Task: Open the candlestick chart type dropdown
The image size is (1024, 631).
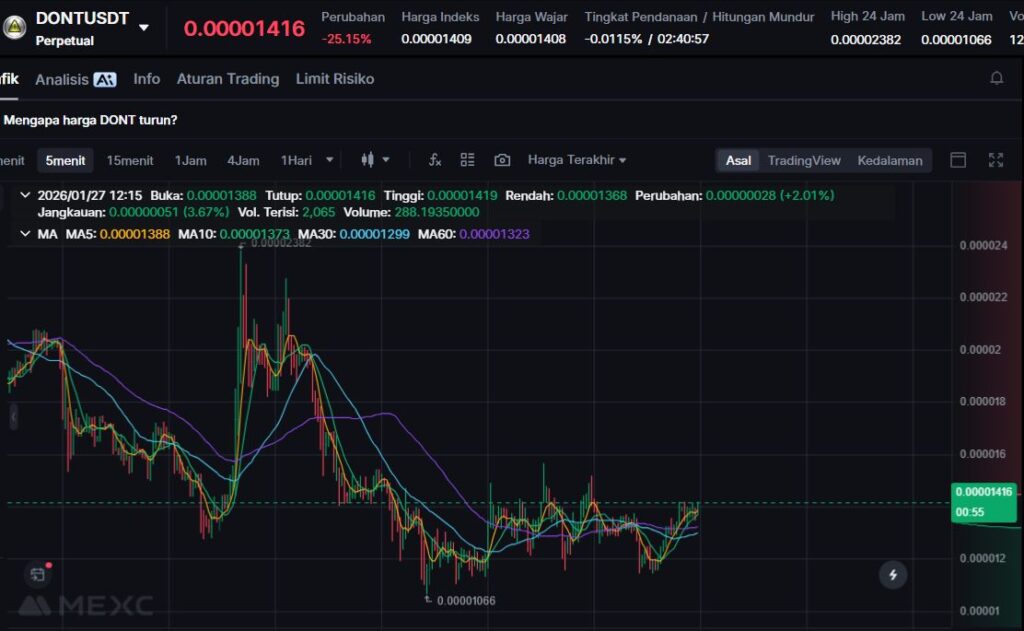Action: (375, 160)
